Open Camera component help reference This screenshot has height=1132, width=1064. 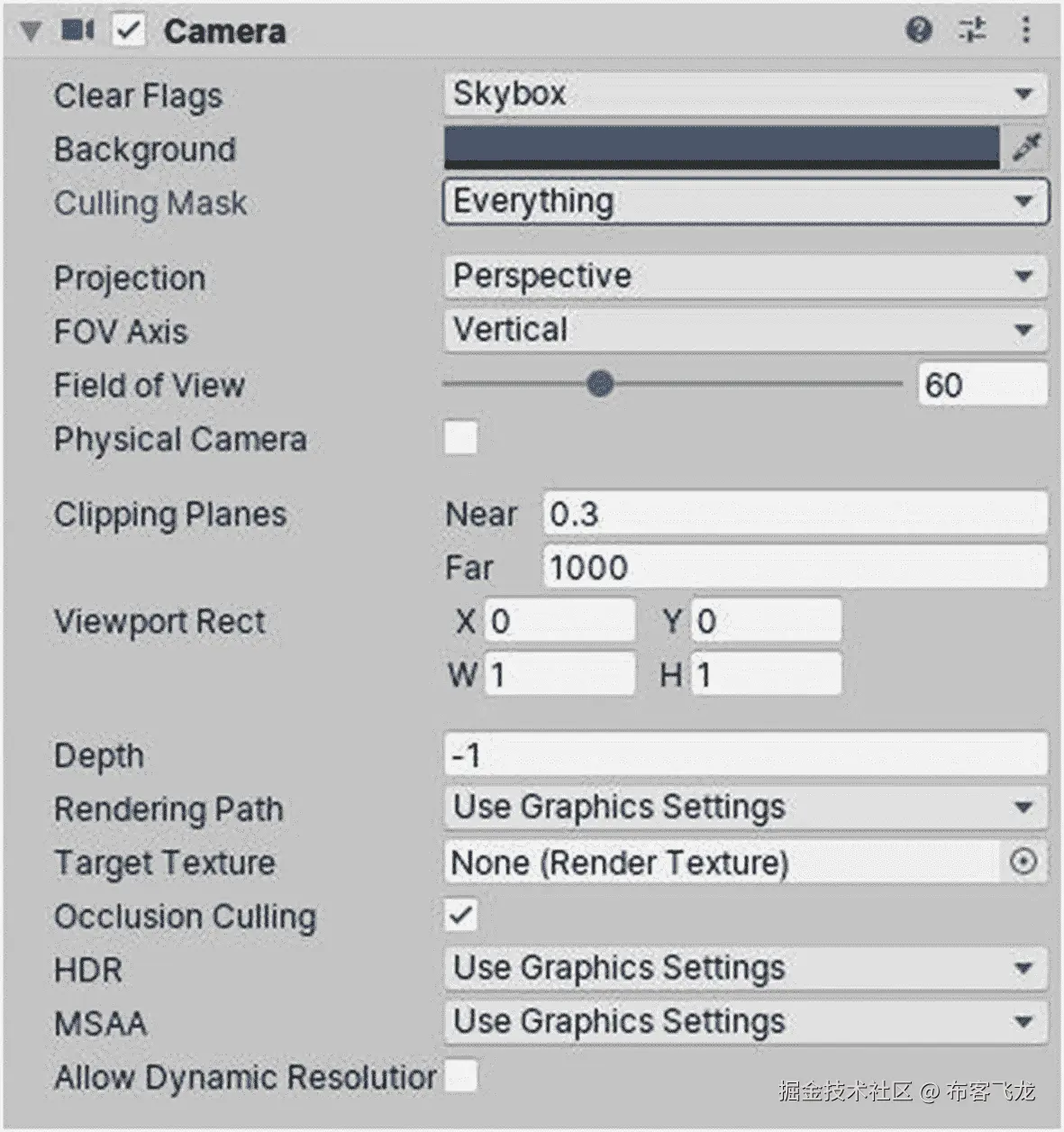(918, 31)
